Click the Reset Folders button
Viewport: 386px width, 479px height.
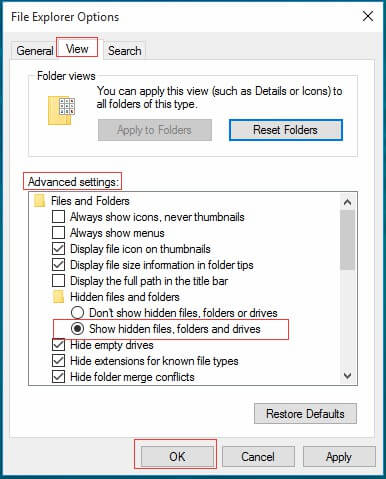(x=286, y=130)
